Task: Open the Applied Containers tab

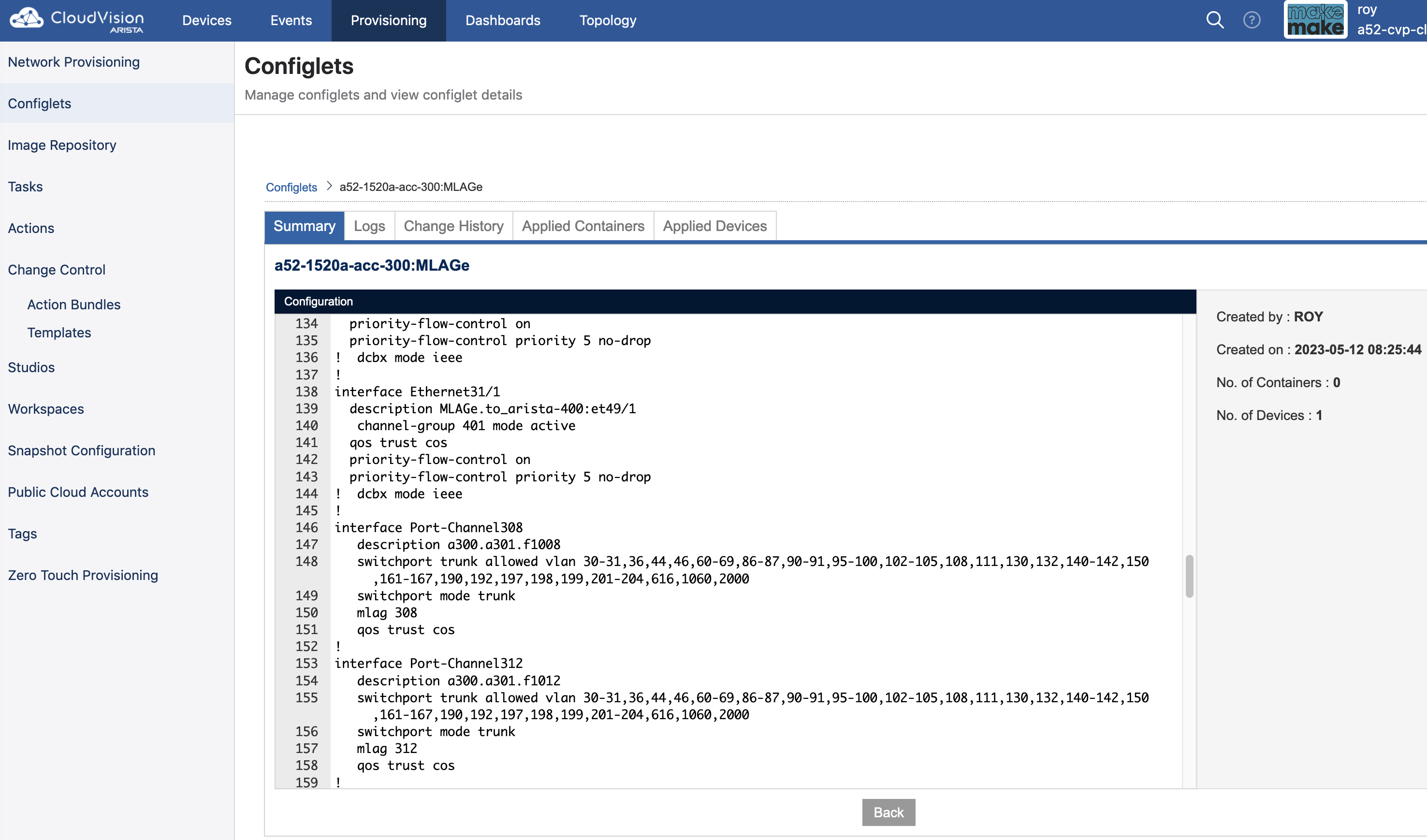Action: coord(582,226)
